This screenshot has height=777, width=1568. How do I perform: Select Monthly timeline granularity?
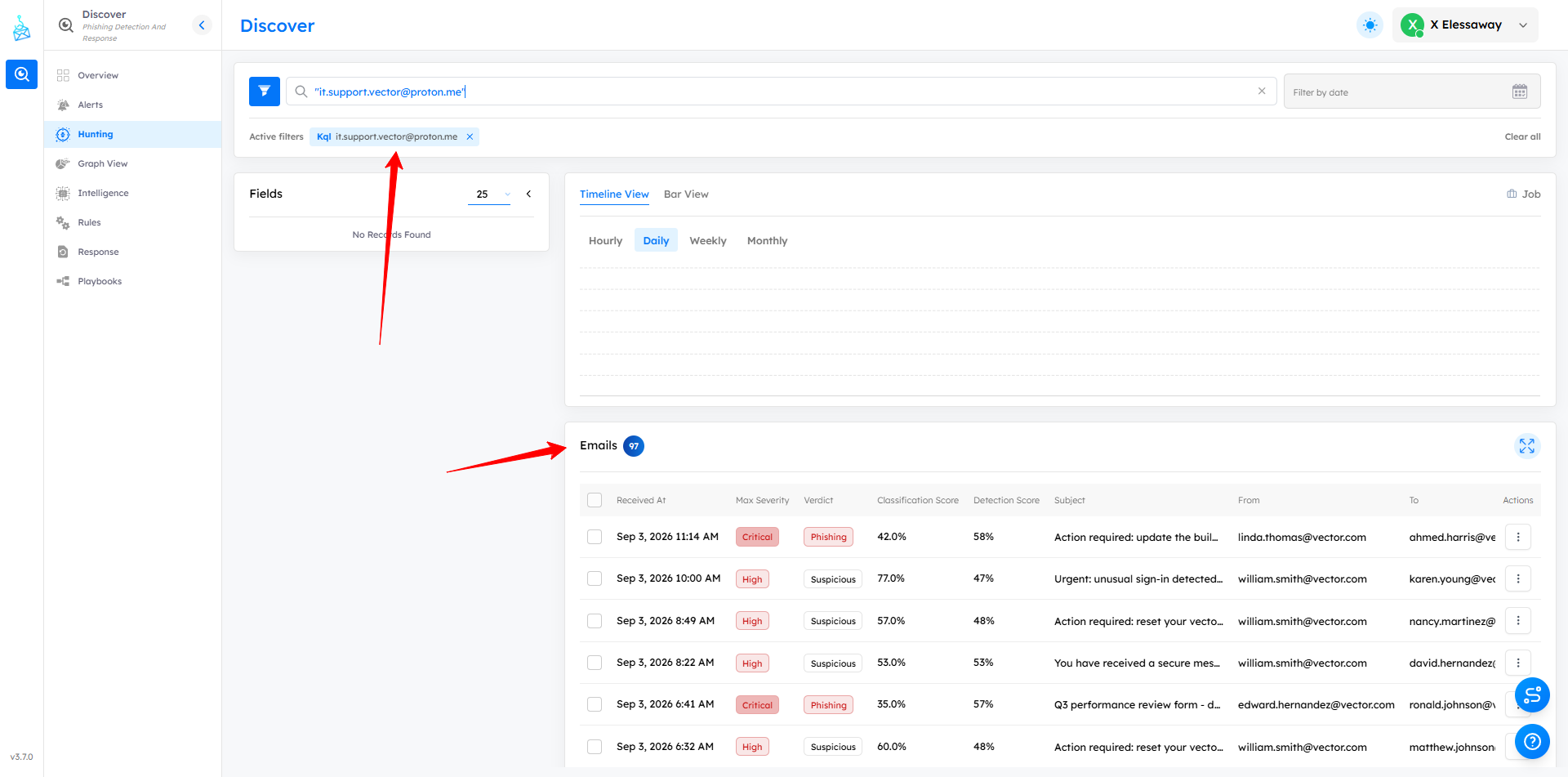(x=767, y=240)
